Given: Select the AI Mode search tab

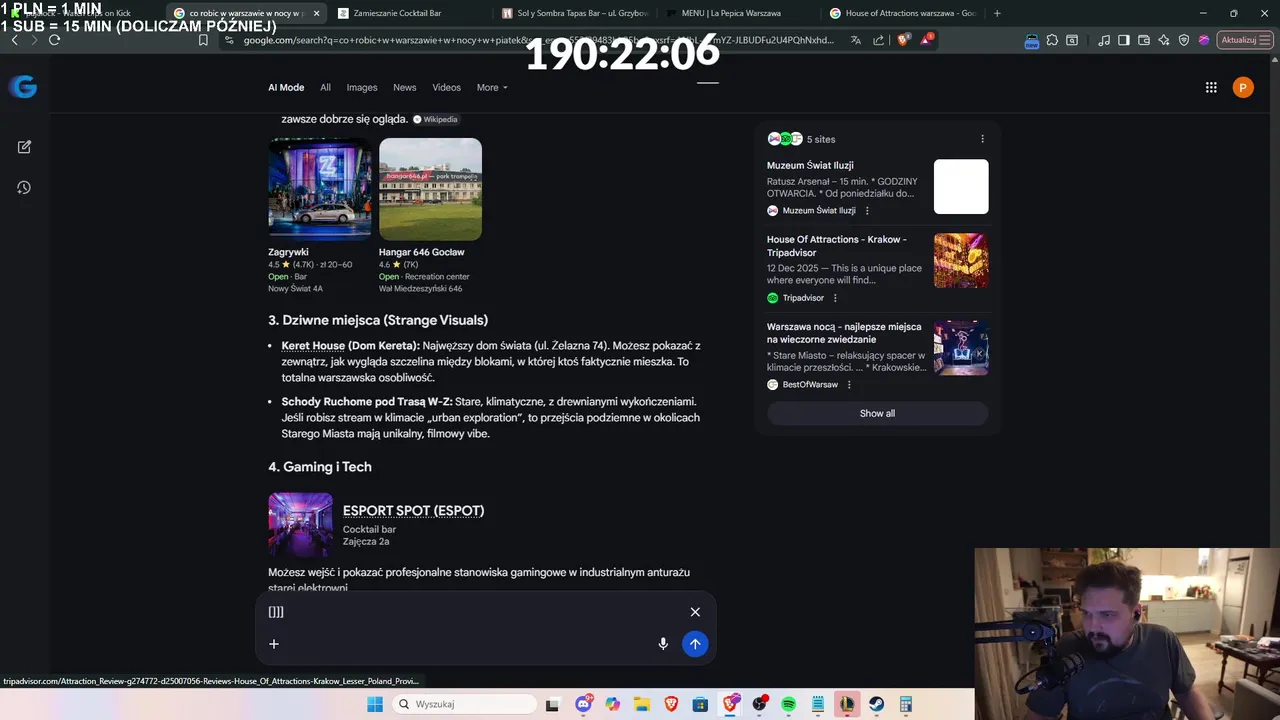Looking at the screenshot, I should click(286, 88).
